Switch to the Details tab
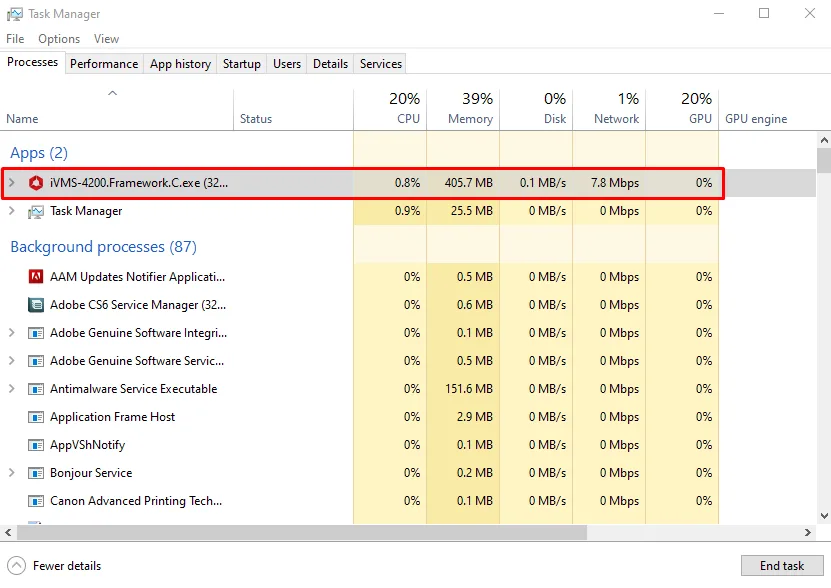 click(330, 64)
